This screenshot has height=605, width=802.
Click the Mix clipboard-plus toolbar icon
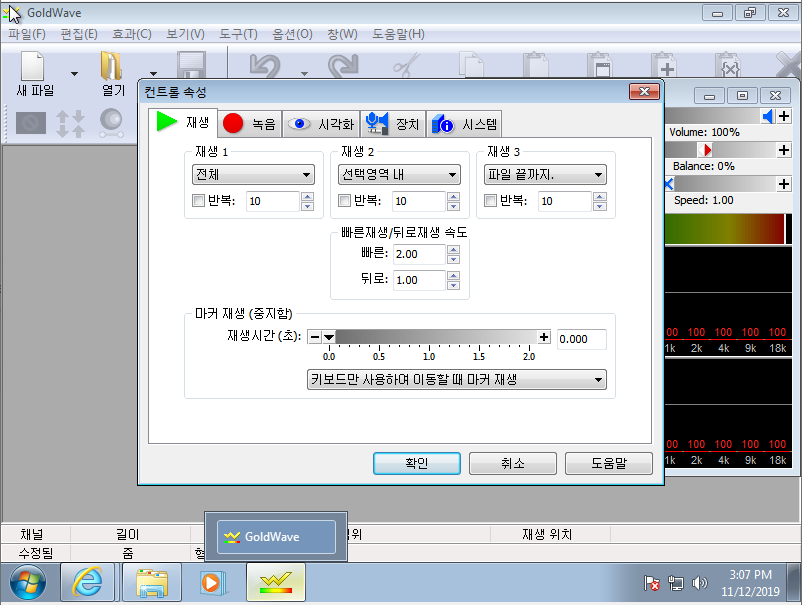point(663,65)
